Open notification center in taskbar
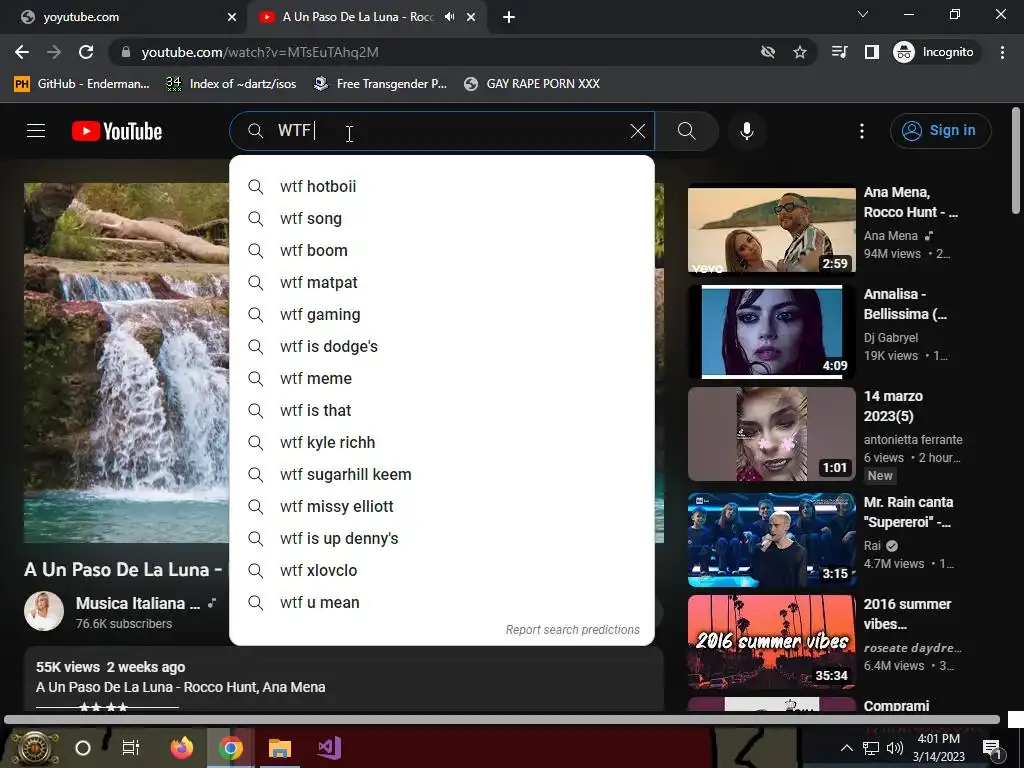 click(992, 748)
